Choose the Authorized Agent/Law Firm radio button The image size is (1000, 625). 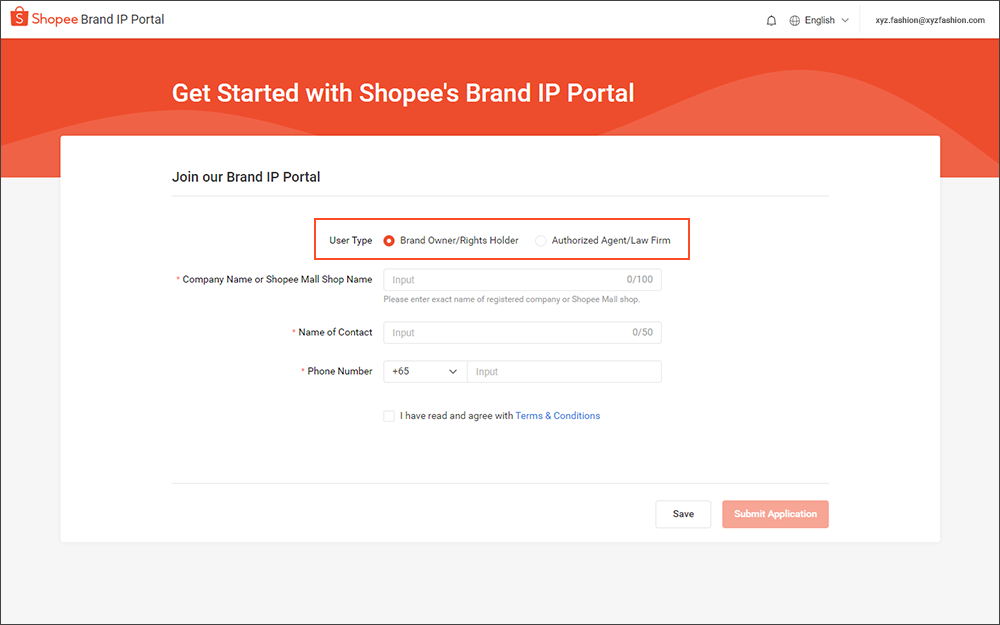541,241
